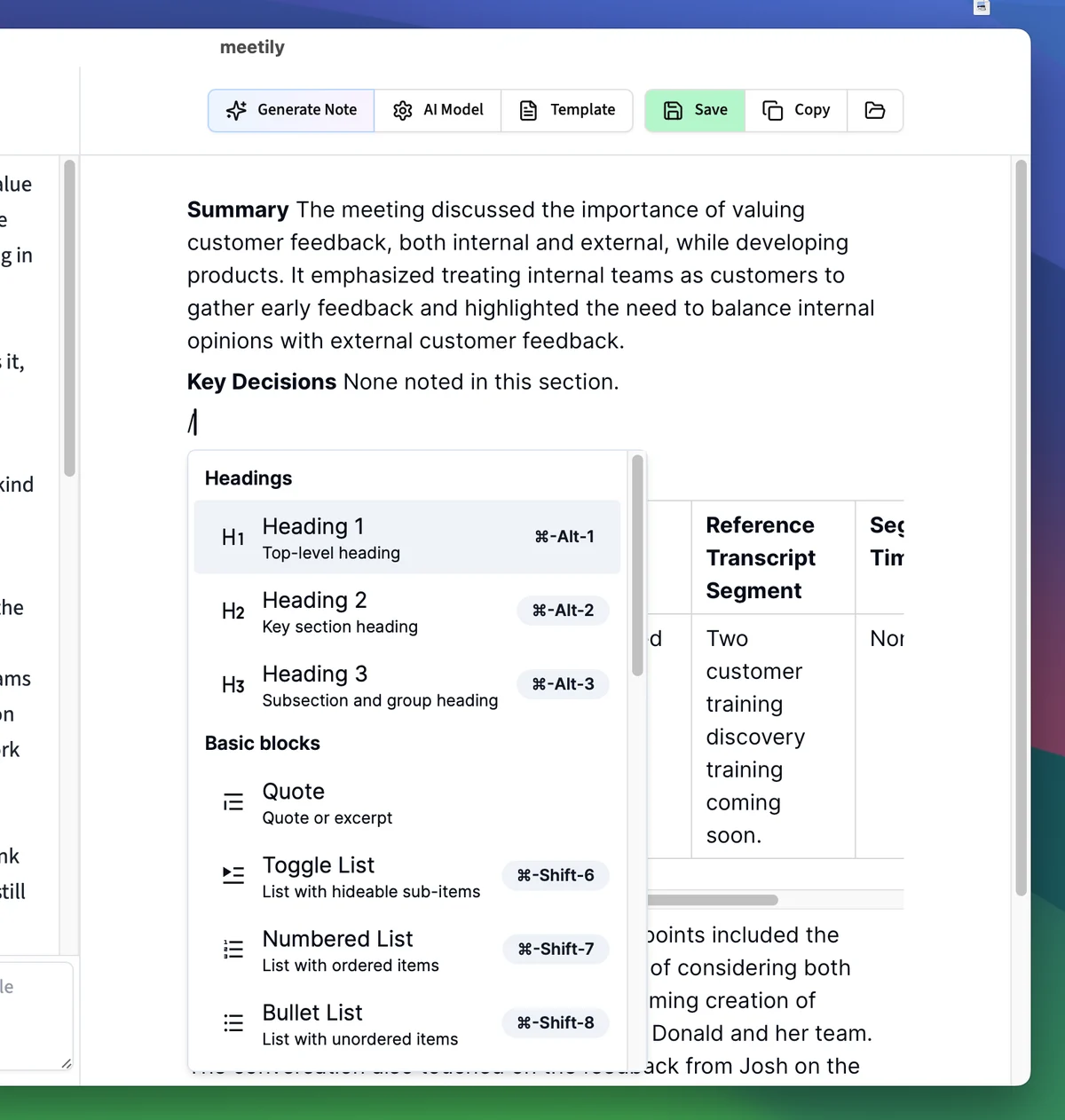Insert a Quote block

tap(407, 802)
